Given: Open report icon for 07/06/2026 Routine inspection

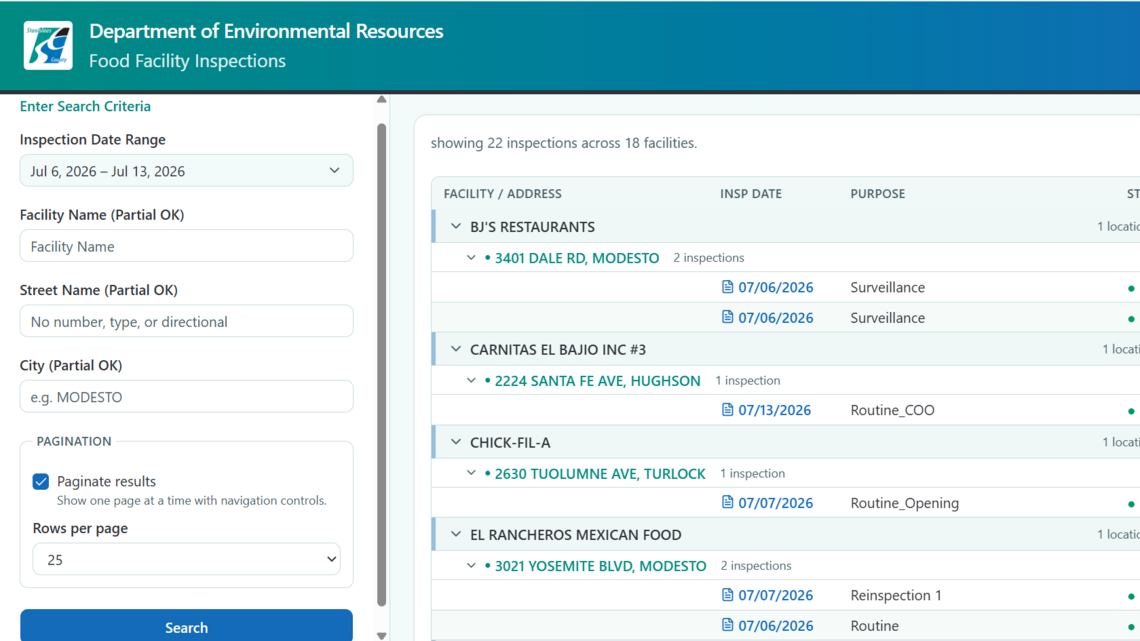Looking at the screenshot, I should pyautogui.click(x=727, y=625).
